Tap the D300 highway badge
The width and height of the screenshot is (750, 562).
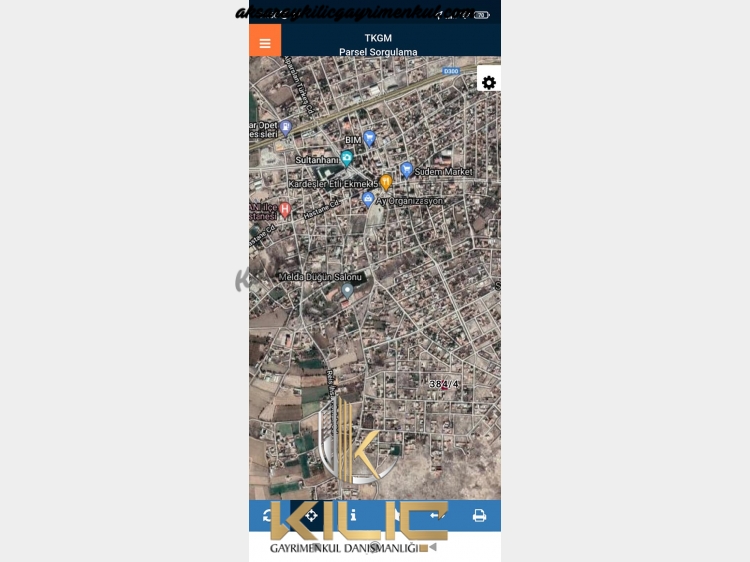451,71
